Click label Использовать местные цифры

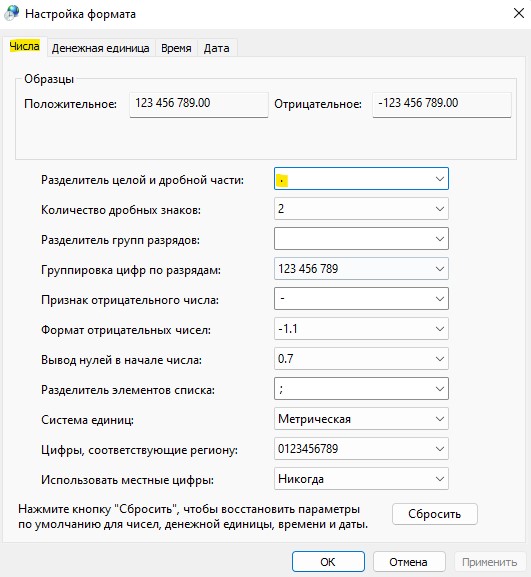pos(127,480)
